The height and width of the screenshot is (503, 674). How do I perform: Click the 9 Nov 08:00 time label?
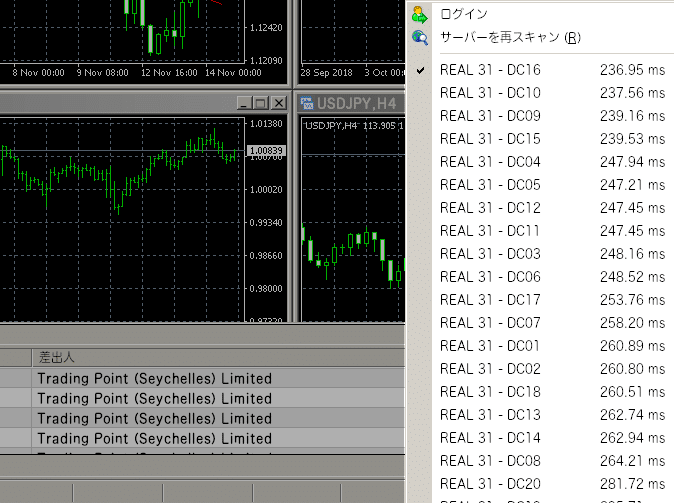102,73
